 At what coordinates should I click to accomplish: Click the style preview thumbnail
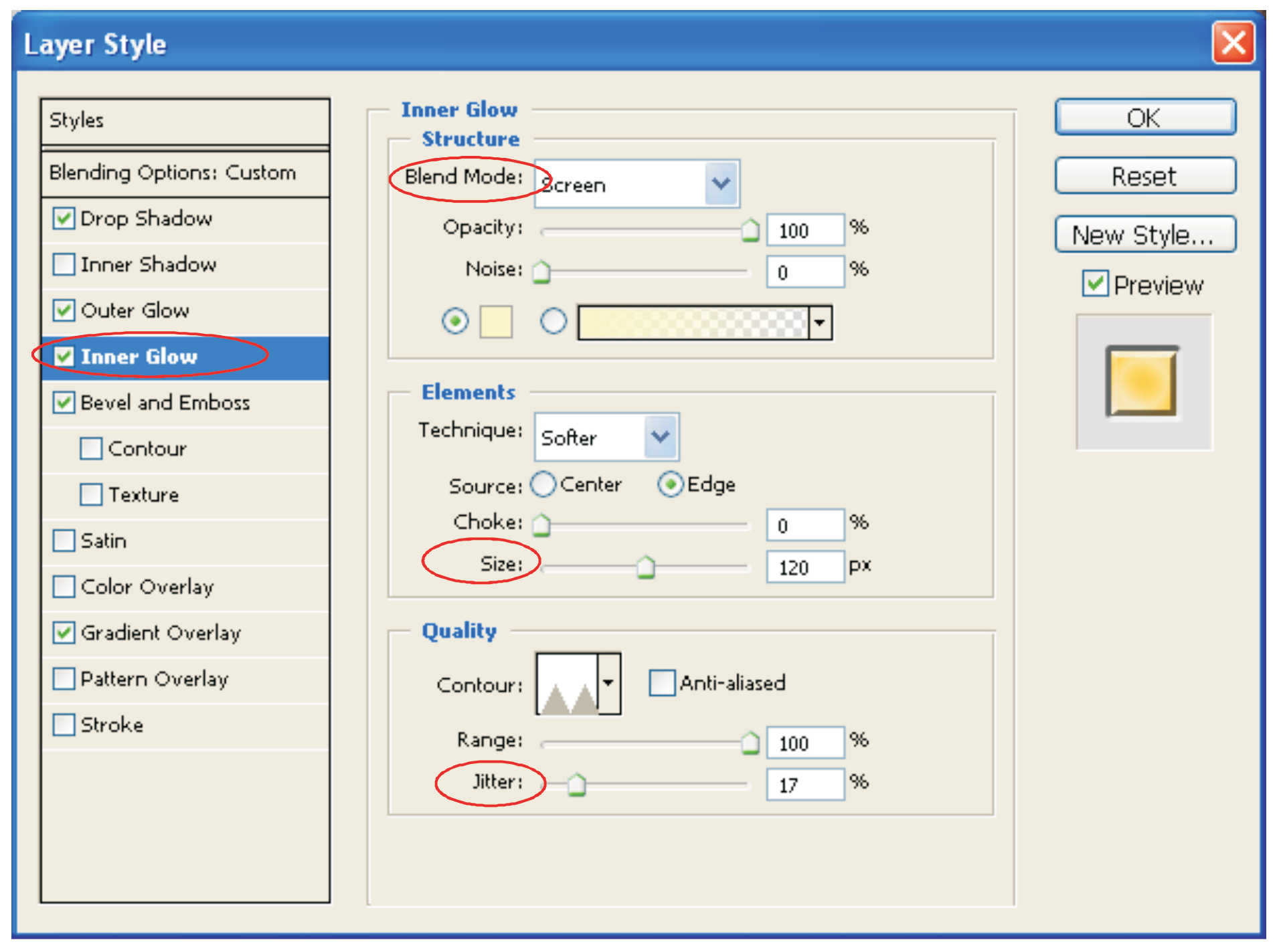tap(1142, 381)
